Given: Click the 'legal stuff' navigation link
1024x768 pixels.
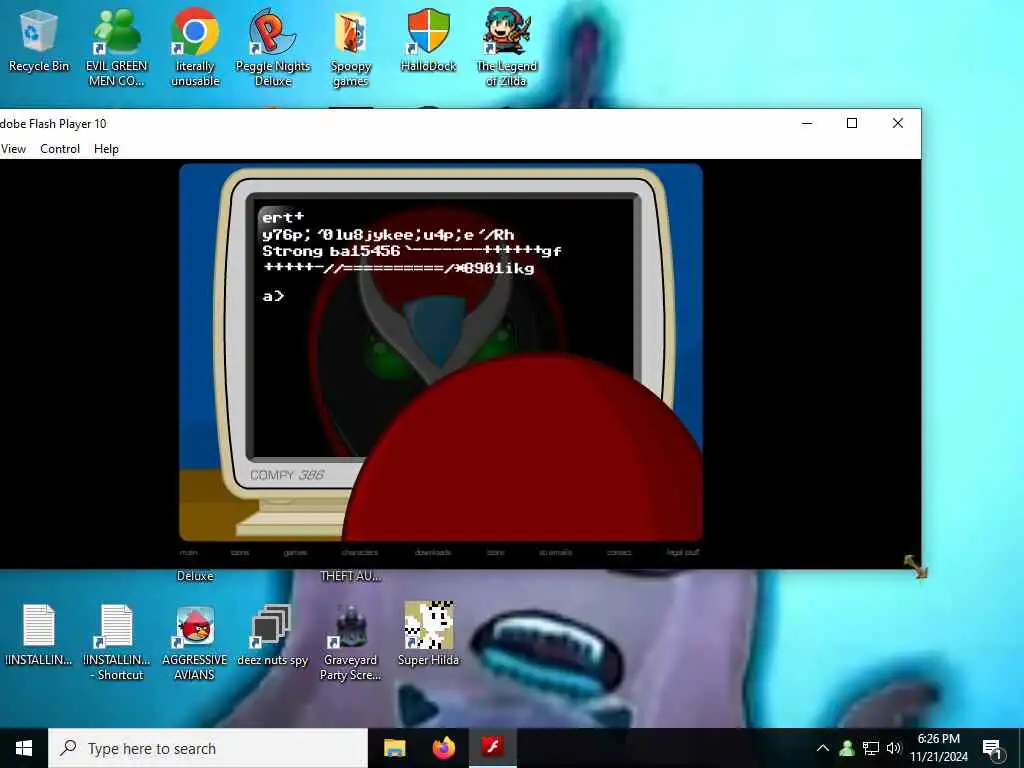Looking at the screenshot, I should click(x=683, y=552).
